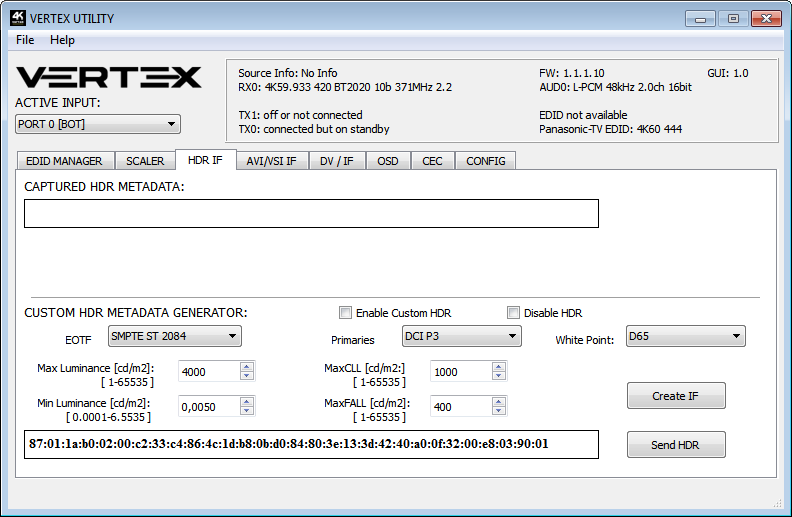The width and height of the screenshot is (792, 517).
Task: Switch to the CEC tab
Action: click(432, 161)
